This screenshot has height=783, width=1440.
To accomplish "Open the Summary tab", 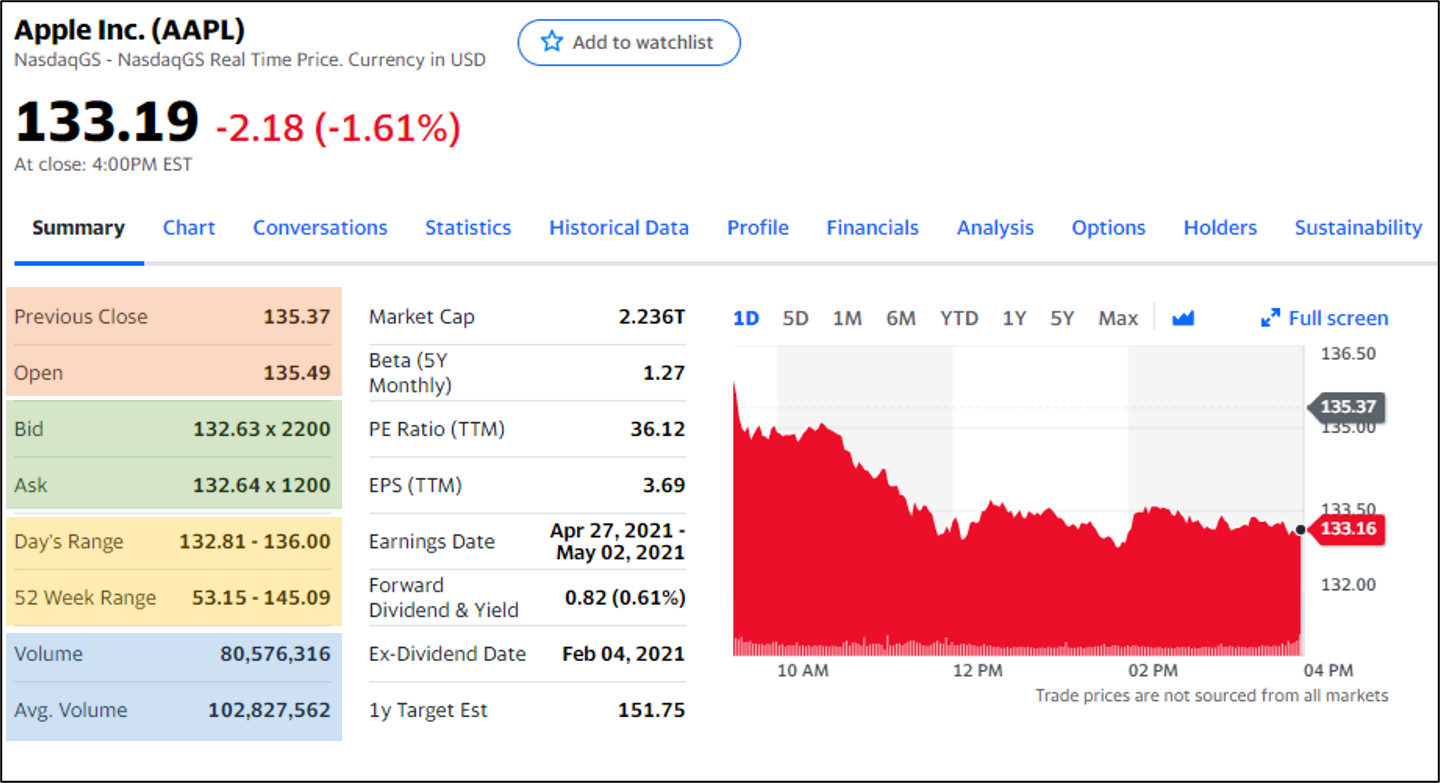I will (78, 228).
